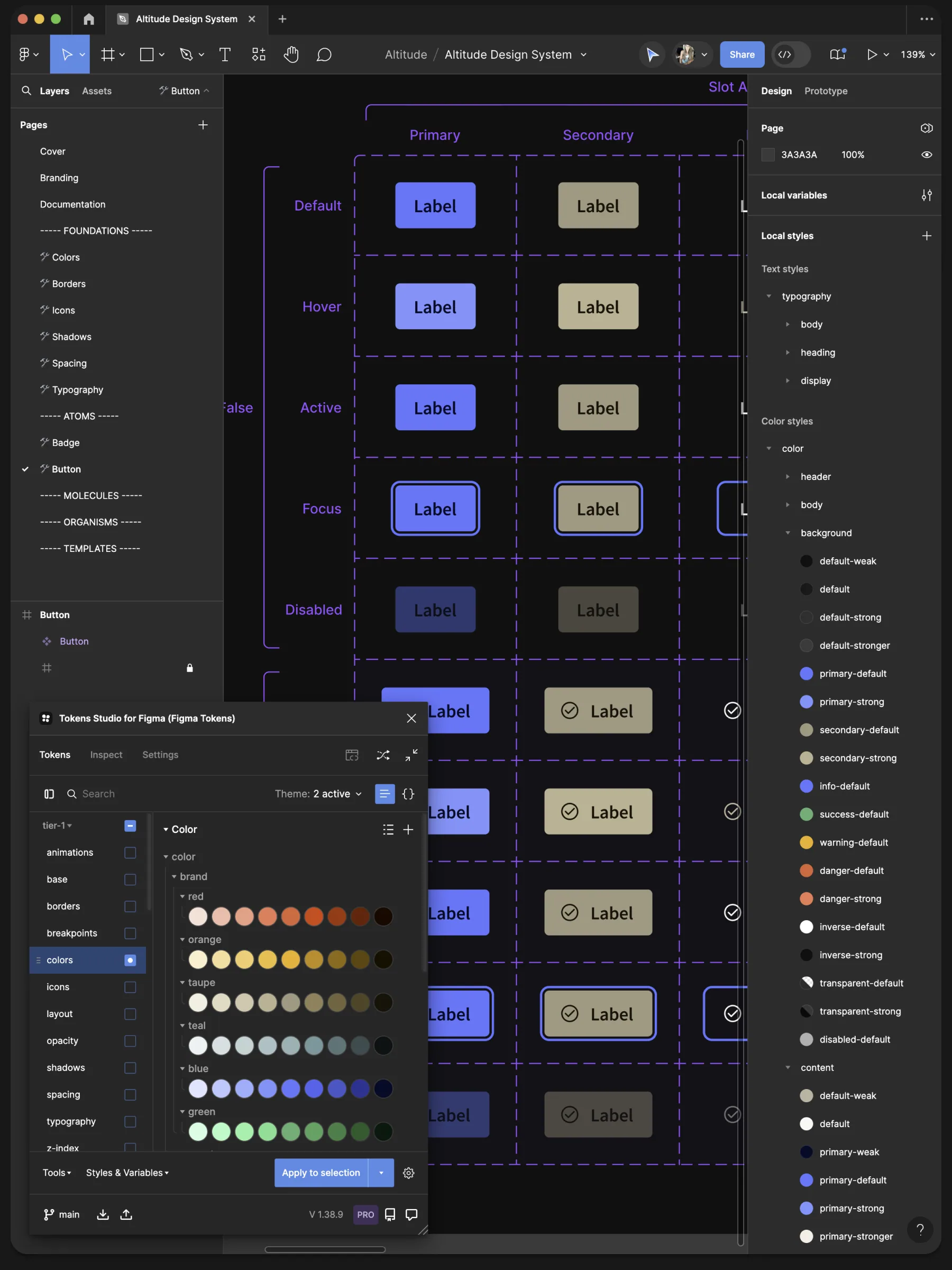
Task: Select the Rectangle shape tool
Action: click(147, 55)
